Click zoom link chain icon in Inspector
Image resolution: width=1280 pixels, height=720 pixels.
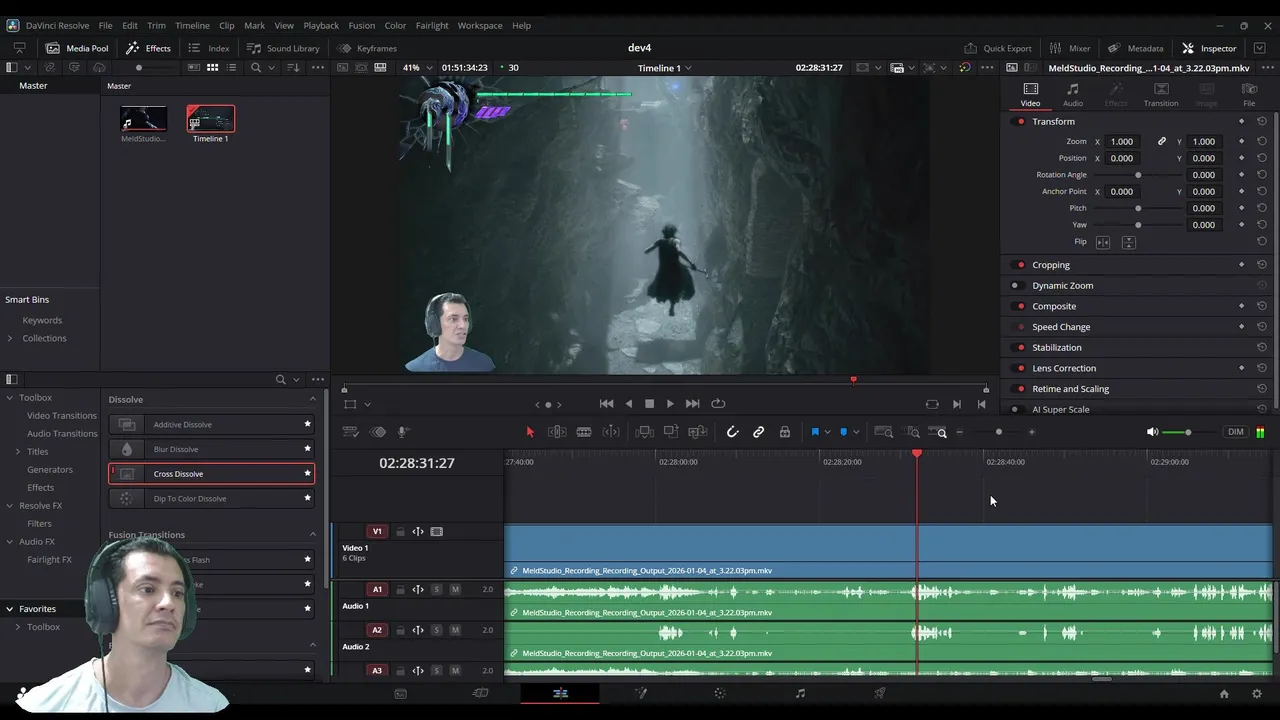click(x=1161, y=141)
